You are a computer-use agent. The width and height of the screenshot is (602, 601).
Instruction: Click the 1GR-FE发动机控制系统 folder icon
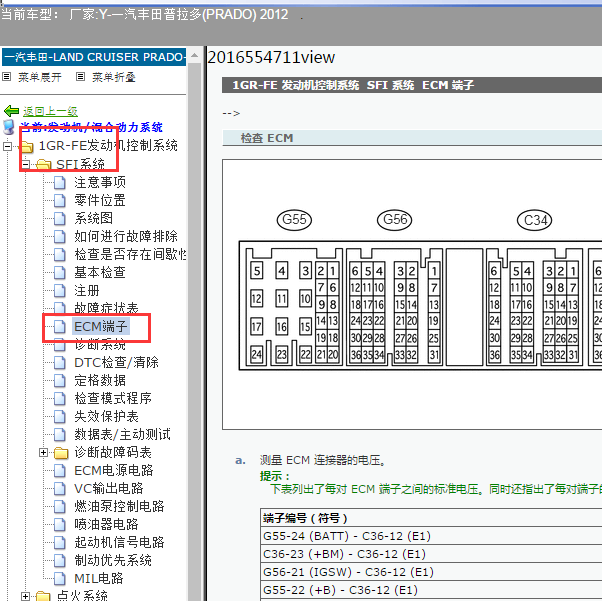(26, 146)
